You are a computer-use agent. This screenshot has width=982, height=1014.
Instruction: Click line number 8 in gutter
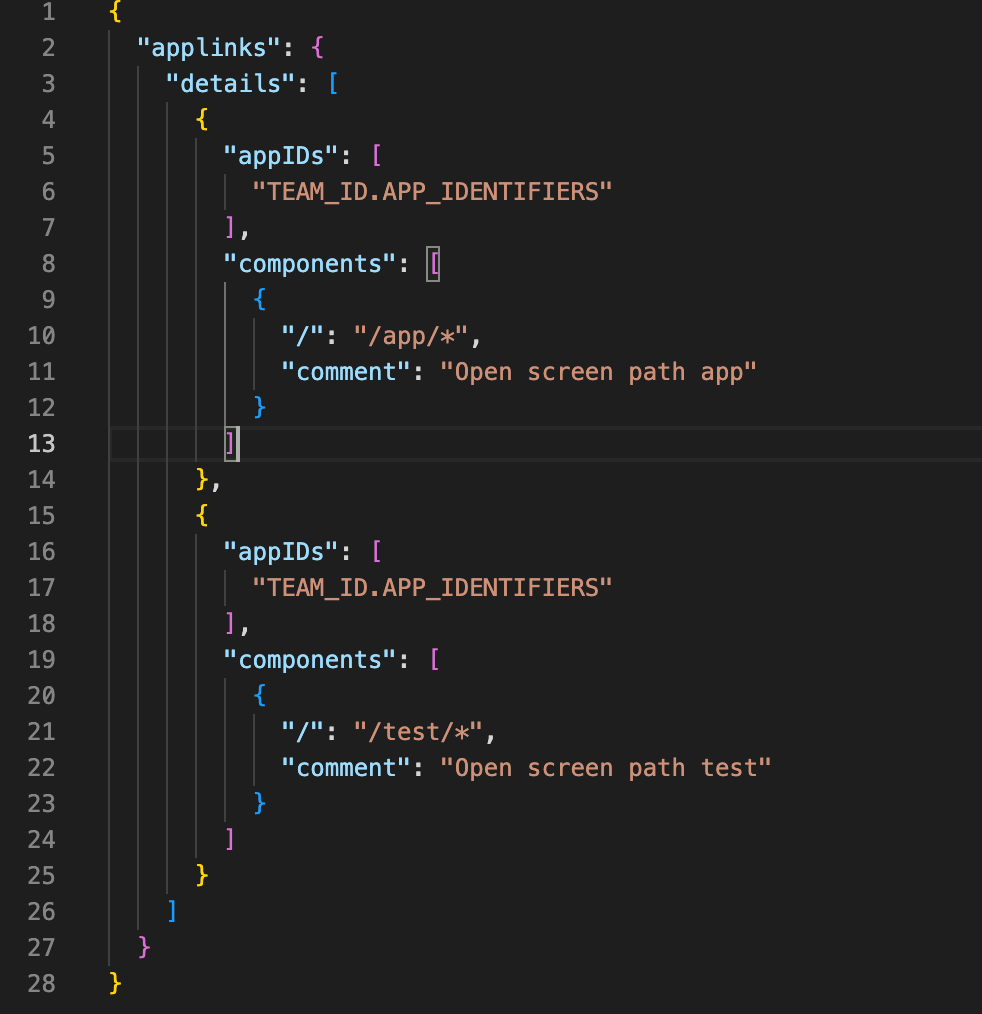coord(48,264)
